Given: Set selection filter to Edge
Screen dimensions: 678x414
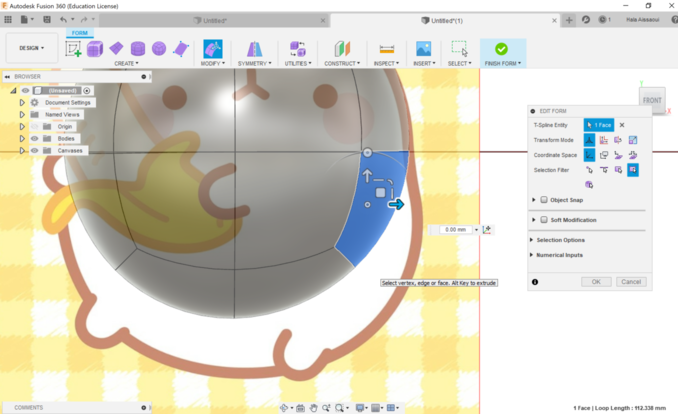Looking at the screenshot, I should [604, 170].
